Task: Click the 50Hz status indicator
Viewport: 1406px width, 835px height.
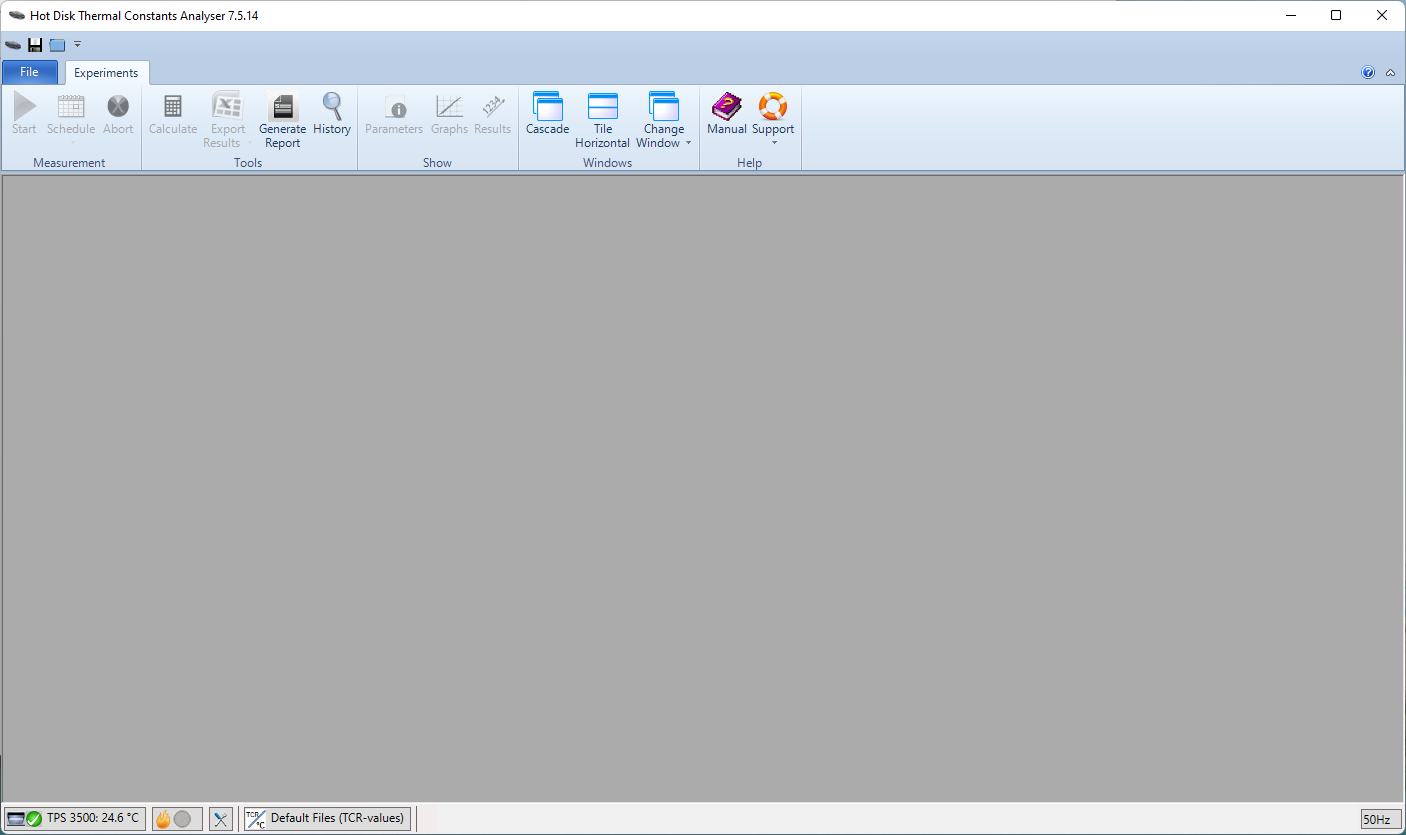Action: point(1381,819)
